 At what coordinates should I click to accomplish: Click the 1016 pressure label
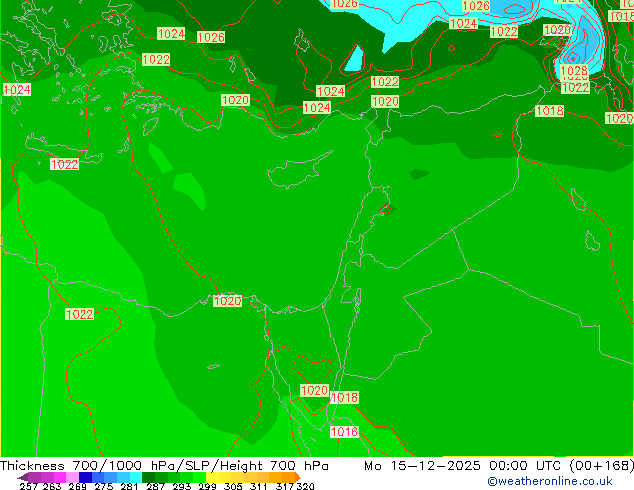344,432
